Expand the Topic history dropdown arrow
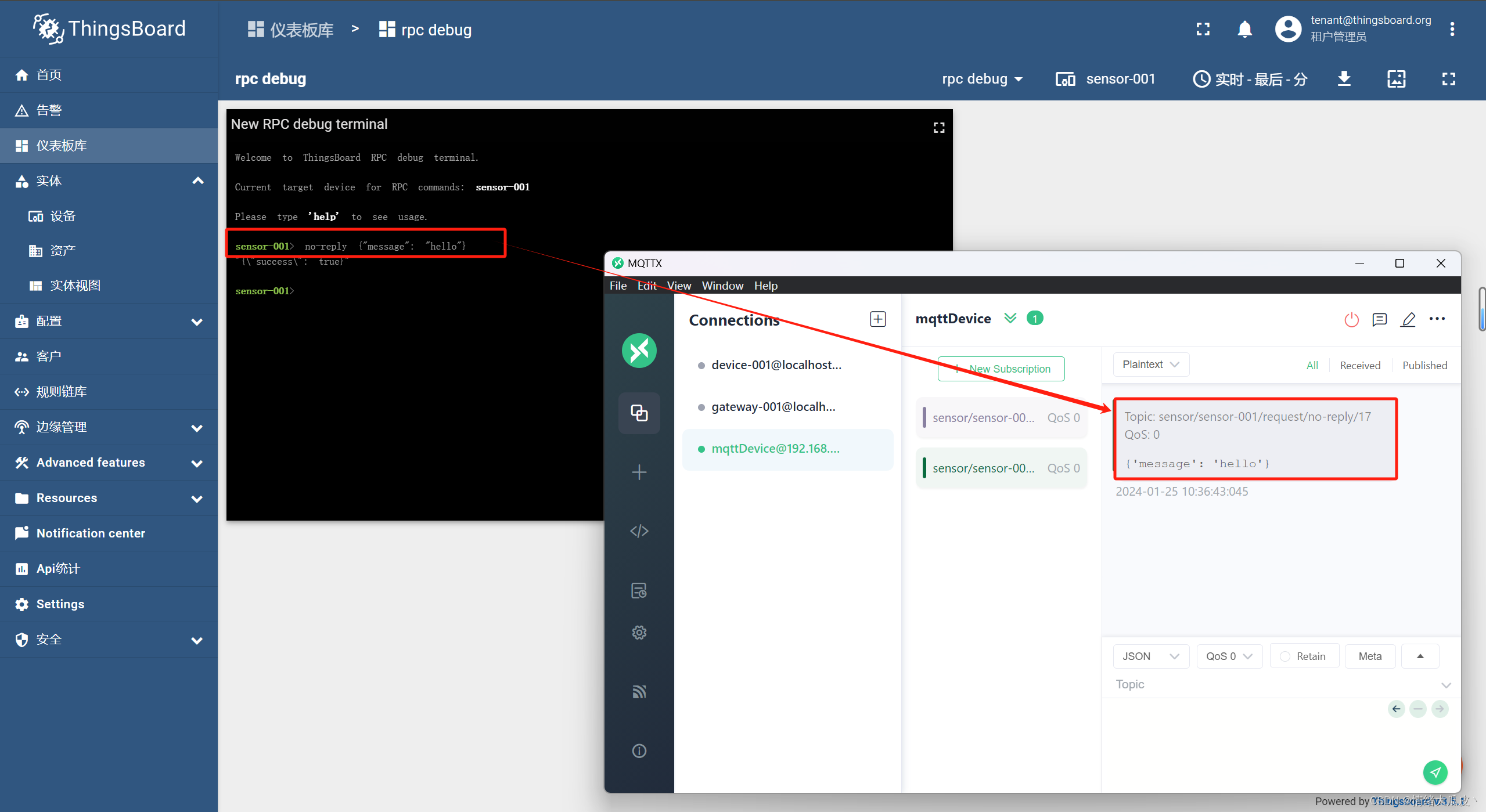 pyautogui.click(x=1446, y=685)
